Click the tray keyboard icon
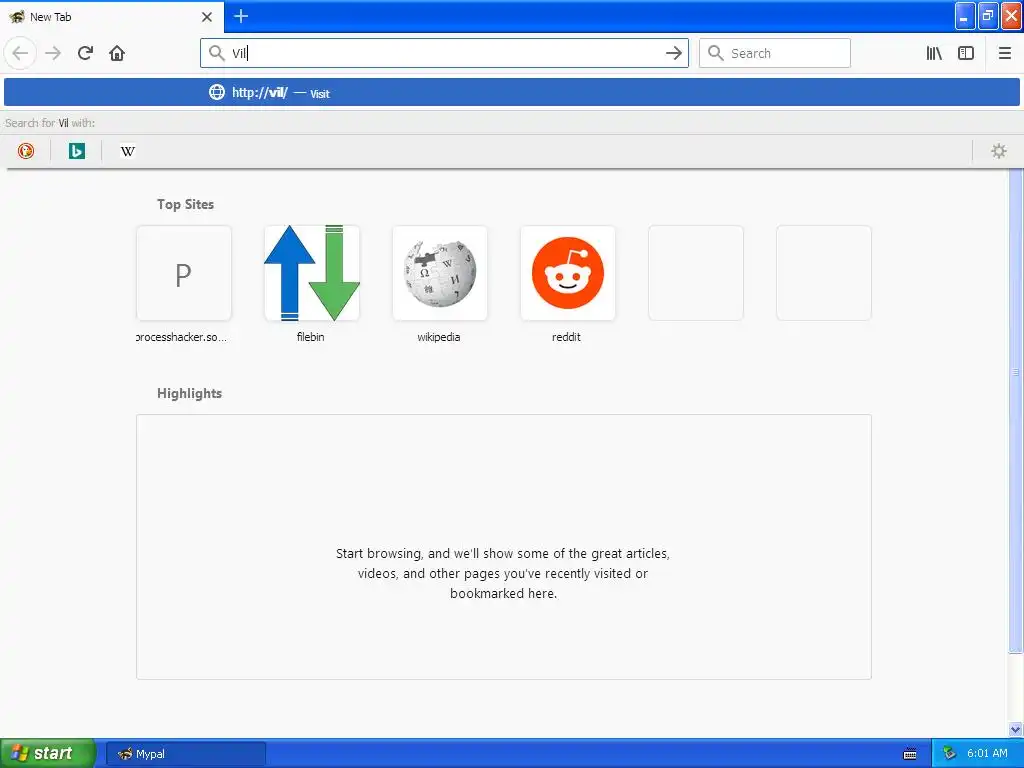 tap(910, 754)
